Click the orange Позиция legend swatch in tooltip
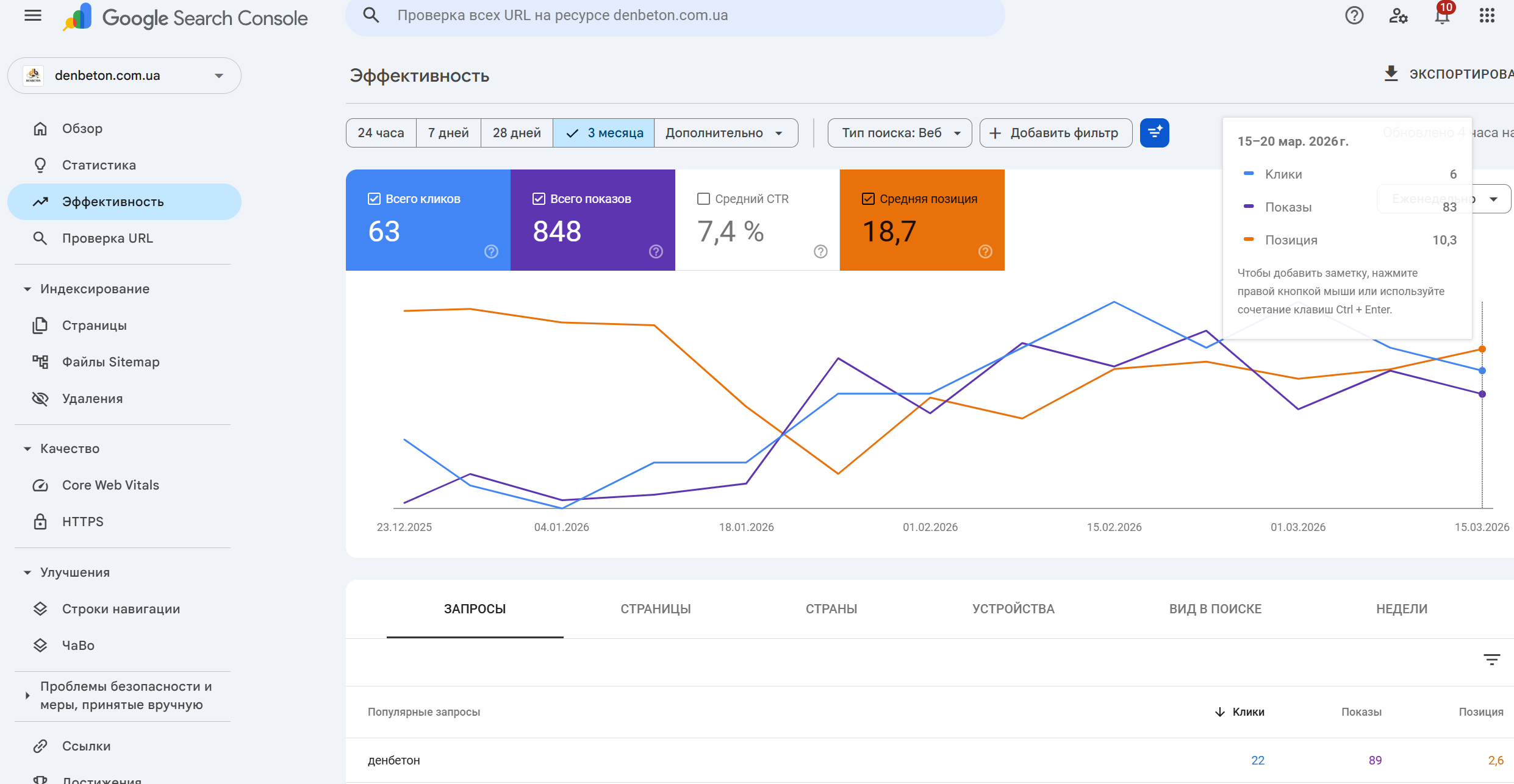This screenshot has height=784, width=1514. [x=1249, y=240]
